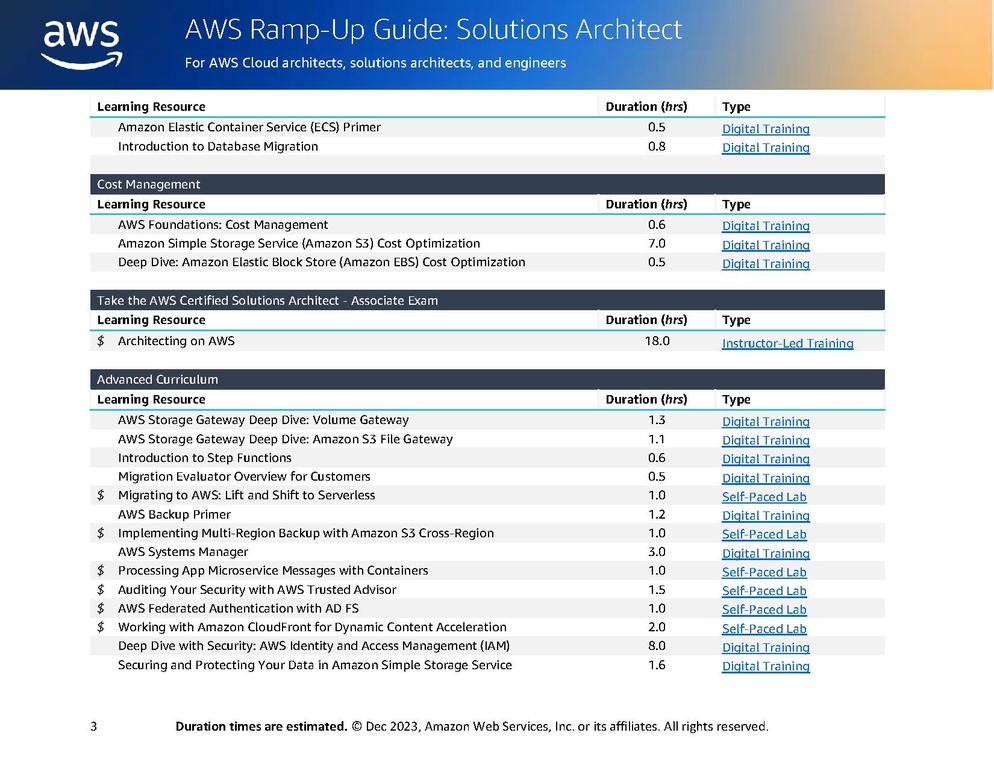
Task: Open Digital Training link for AWS Foundations: Cost Management
Action: (x=766, y=226)
